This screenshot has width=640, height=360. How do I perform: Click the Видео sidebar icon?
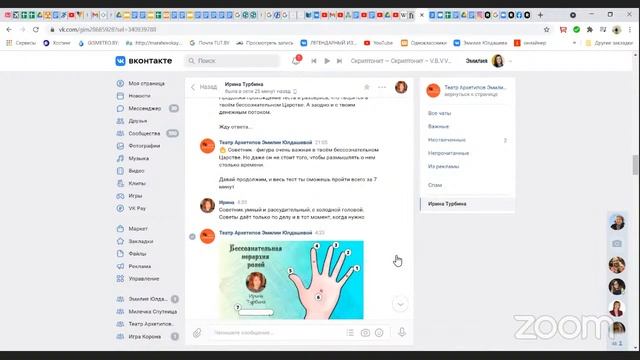coord(120,171)
